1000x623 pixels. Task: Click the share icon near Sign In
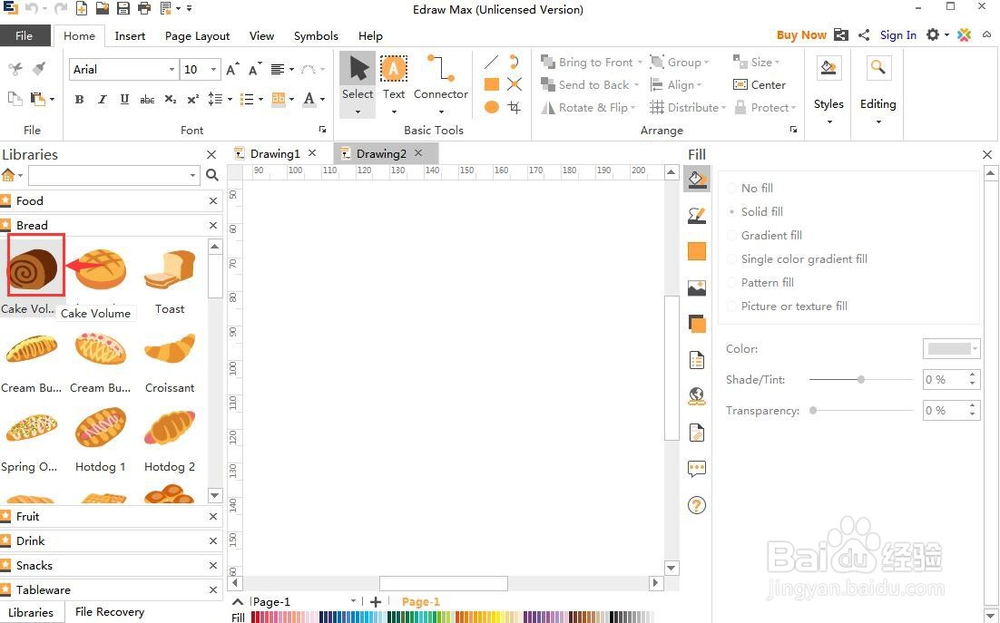864,35
